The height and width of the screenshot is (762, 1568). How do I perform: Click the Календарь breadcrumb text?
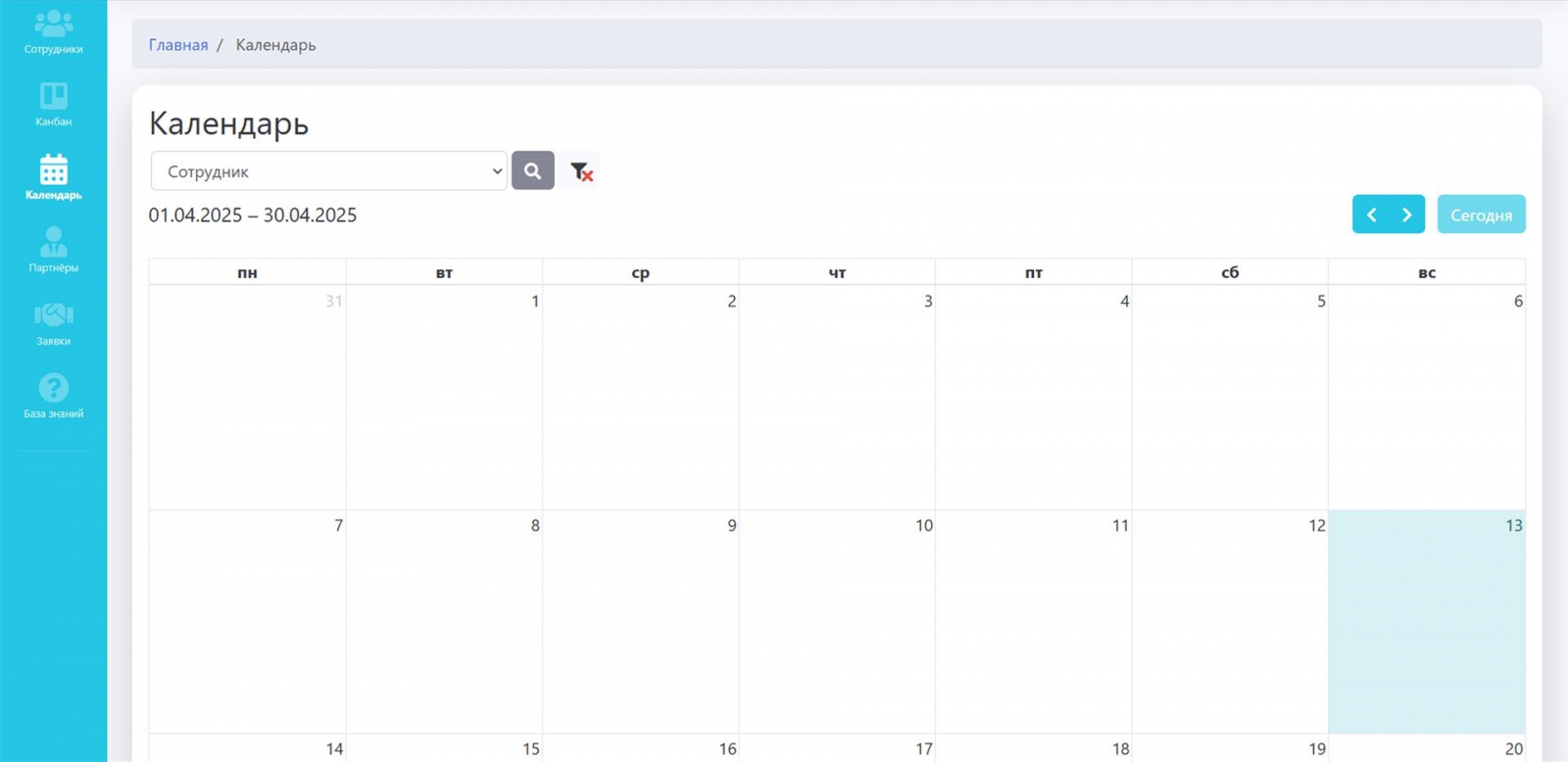(x=275, y=45)
